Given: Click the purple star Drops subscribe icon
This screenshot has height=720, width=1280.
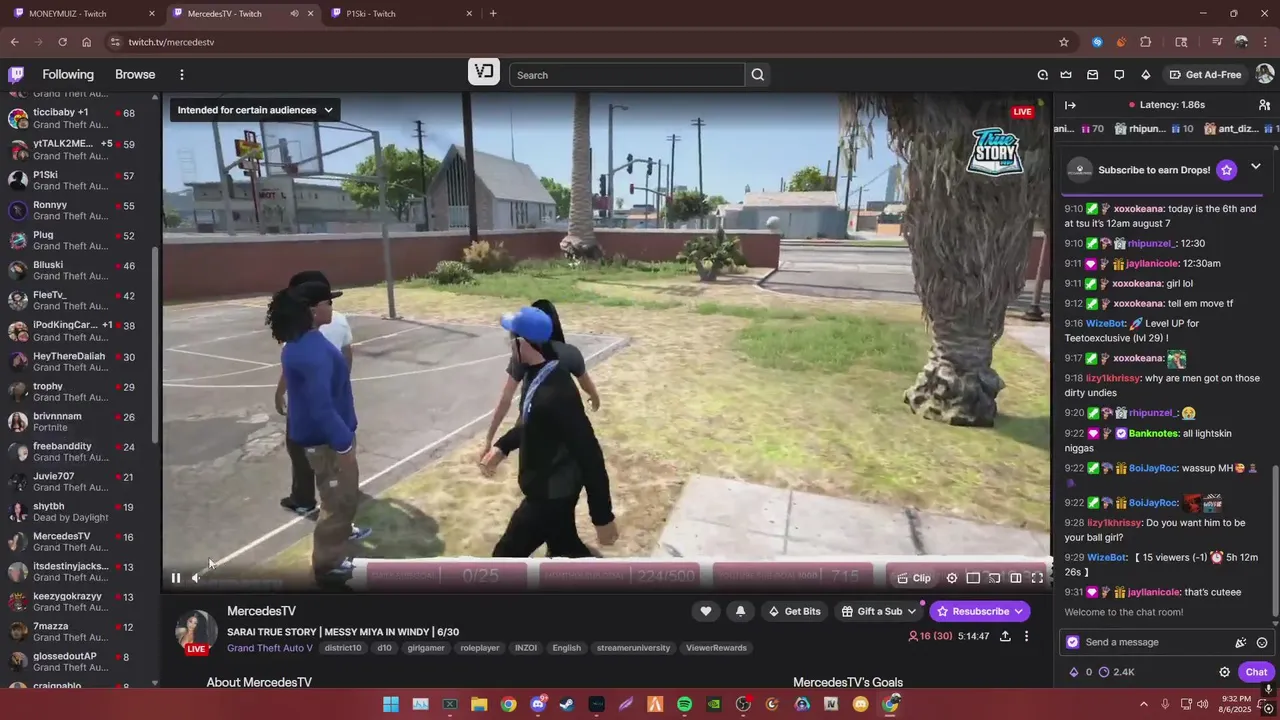Looking at the screenshot, I should pos(1227,170).
